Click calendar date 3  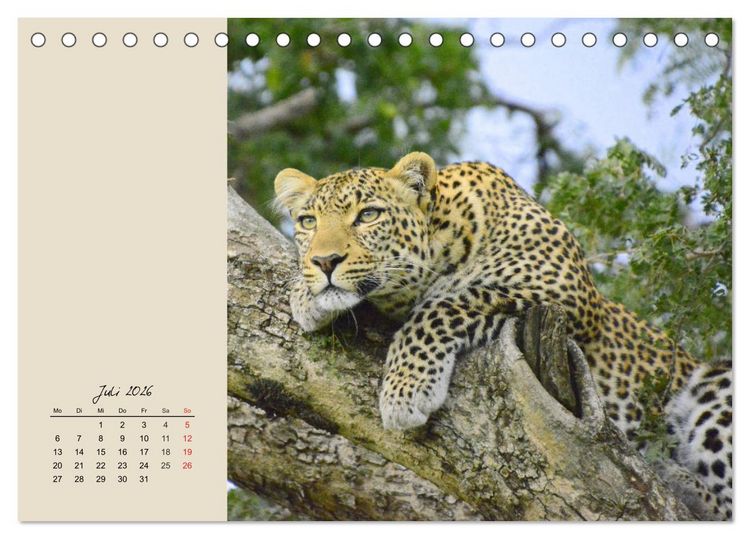point(144,425)
